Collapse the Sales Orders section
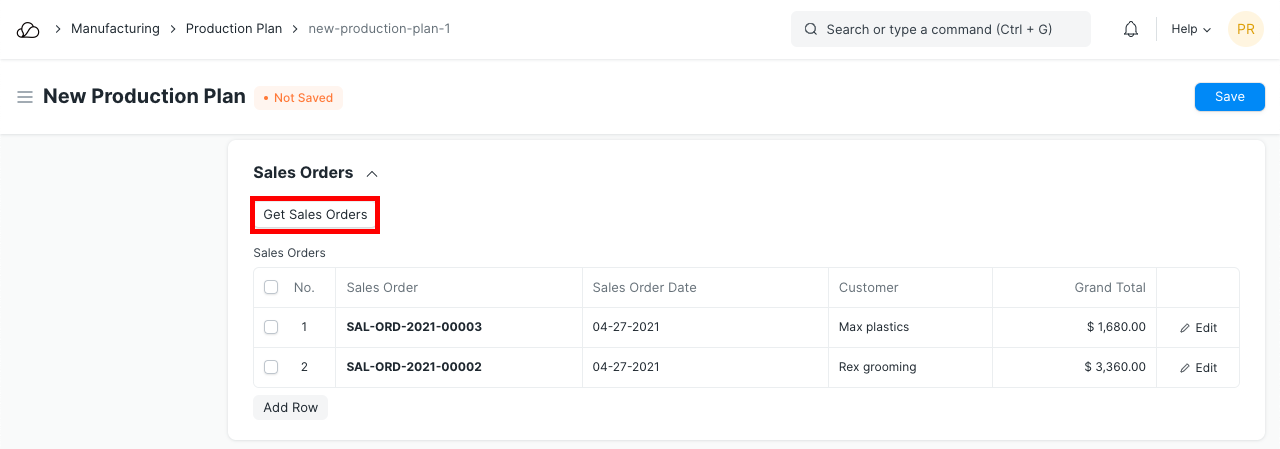Viewport: 1280px width, 449px height. (372, 173)
